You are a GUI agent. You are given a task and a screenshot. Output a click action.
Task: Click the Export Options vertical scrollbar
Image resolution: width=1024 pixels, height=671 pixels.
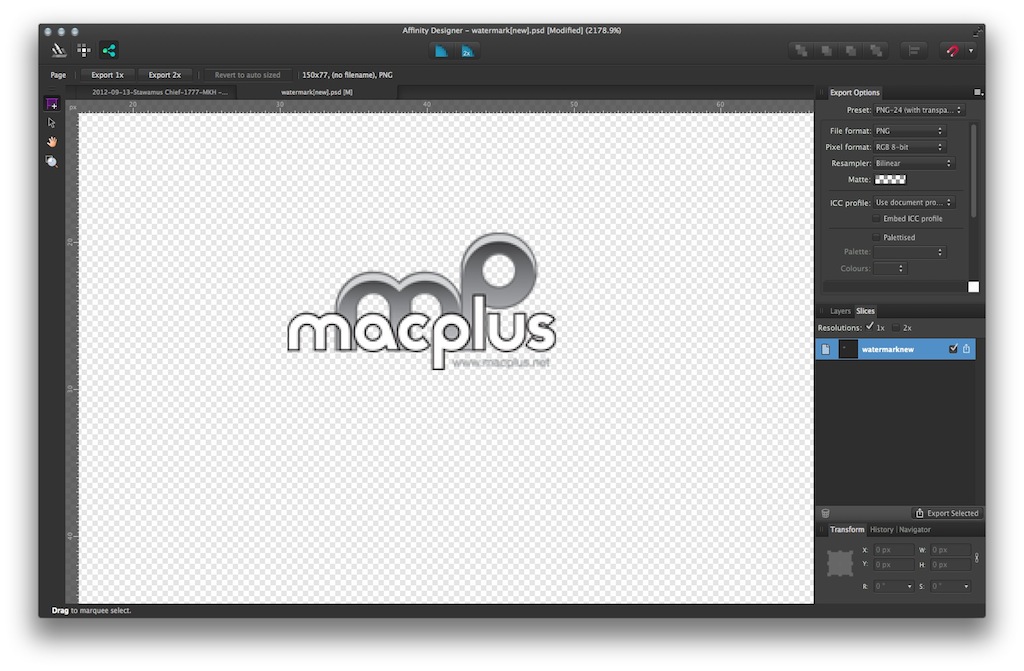(974, 170)
